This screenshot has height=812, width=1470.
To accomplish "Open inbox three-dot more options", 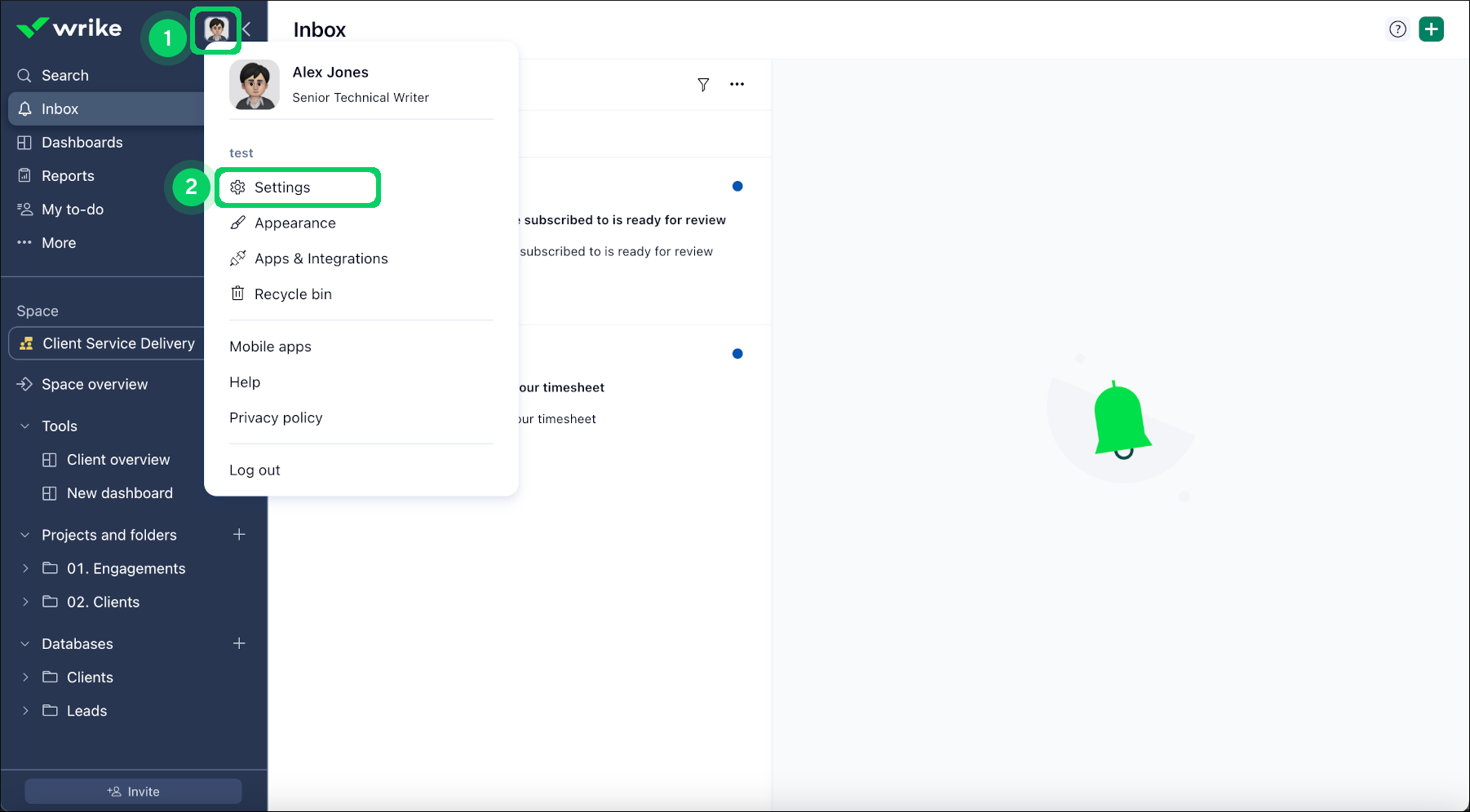I will (x=737, y=84).
